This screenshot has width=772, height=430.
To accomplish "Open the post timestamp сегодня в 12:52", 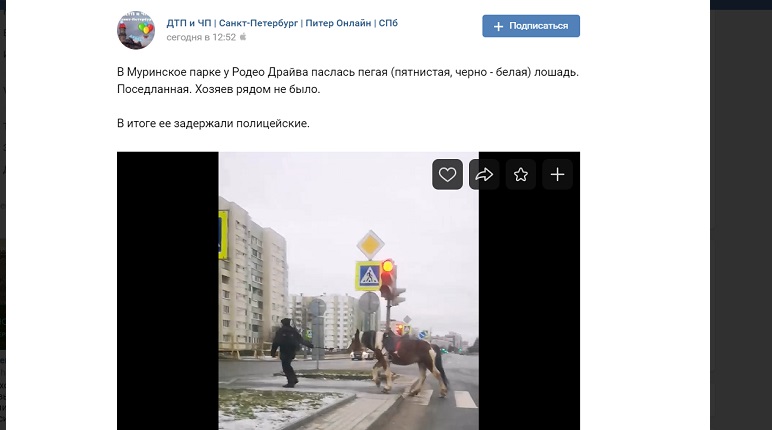I will click(201, 37).
